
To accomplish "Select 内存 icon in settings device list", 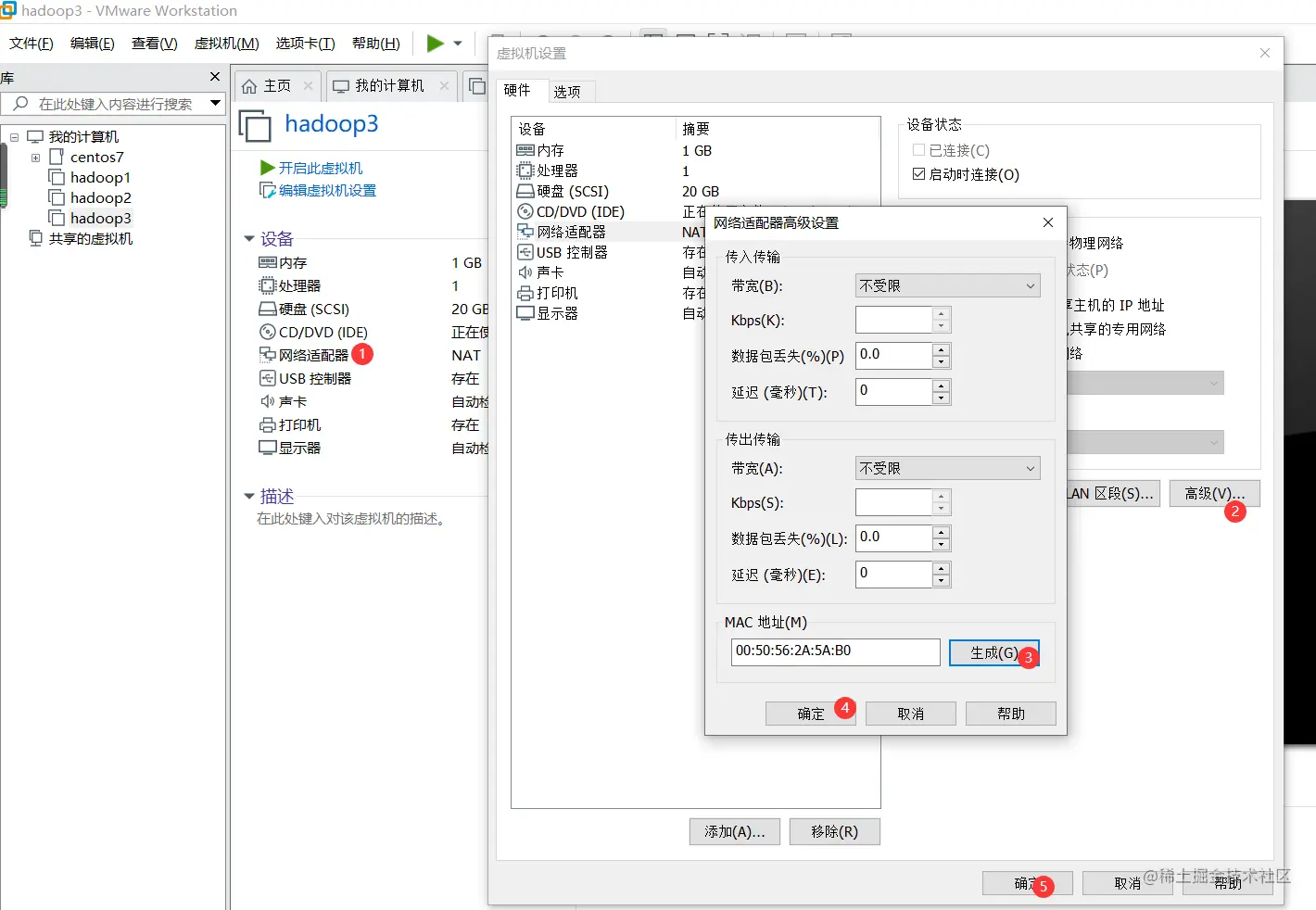I will pyautogui.click(x=525, y=150).
